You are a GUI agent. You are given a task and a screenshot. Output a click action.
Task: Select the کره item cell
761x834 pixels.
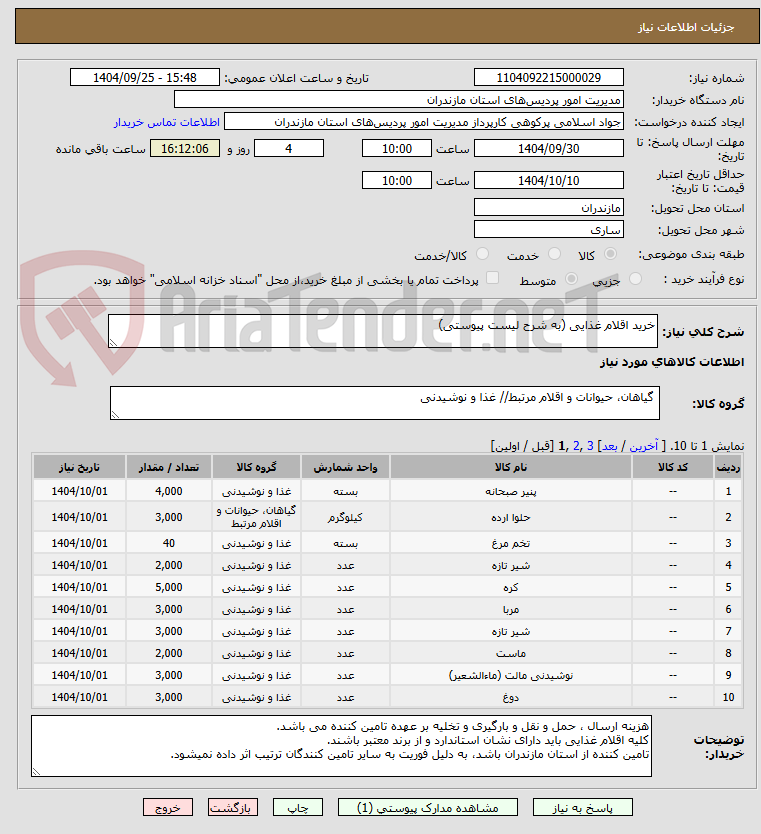pos(511,587)
